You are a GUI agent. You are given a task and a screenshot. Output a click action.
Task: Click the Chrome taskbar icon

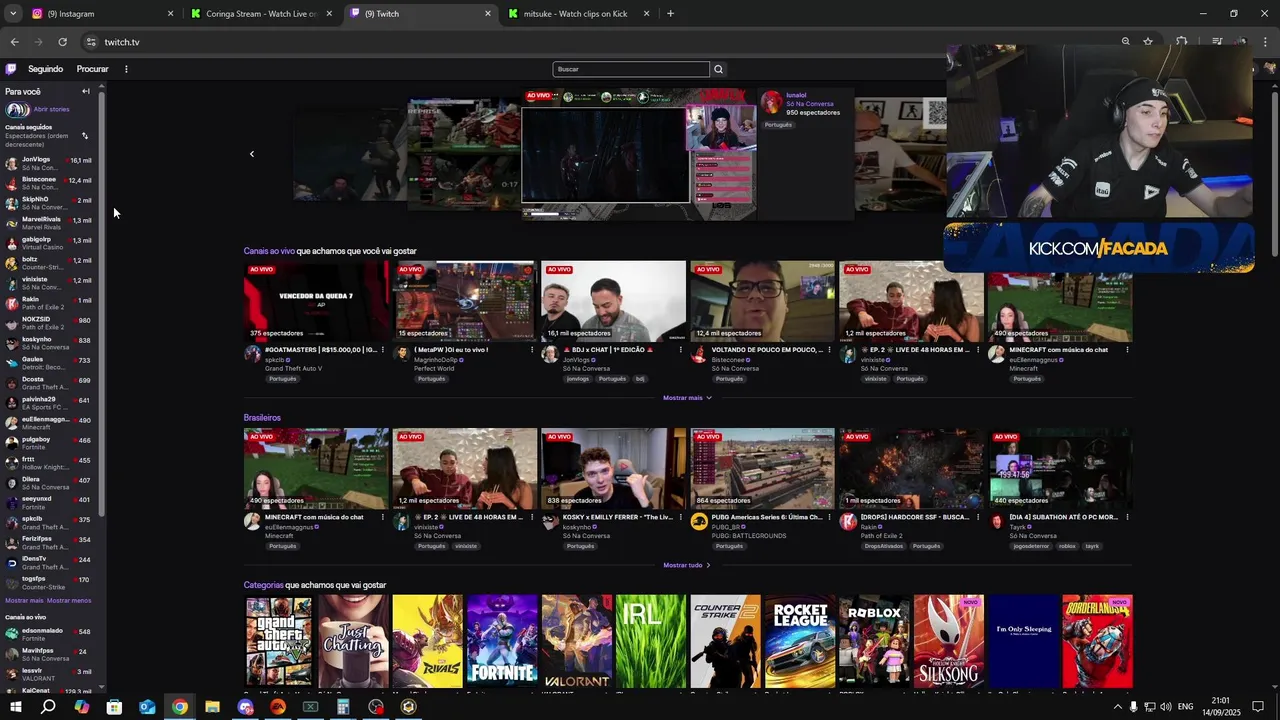point(179,707)
